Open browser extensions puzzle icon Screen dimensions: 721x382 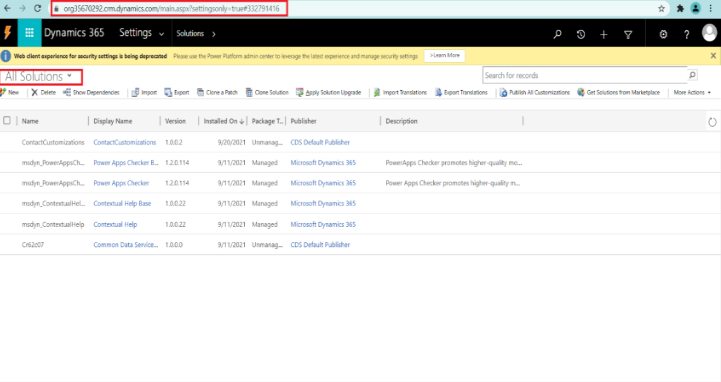pyautogui.click(x=680, y=8)
